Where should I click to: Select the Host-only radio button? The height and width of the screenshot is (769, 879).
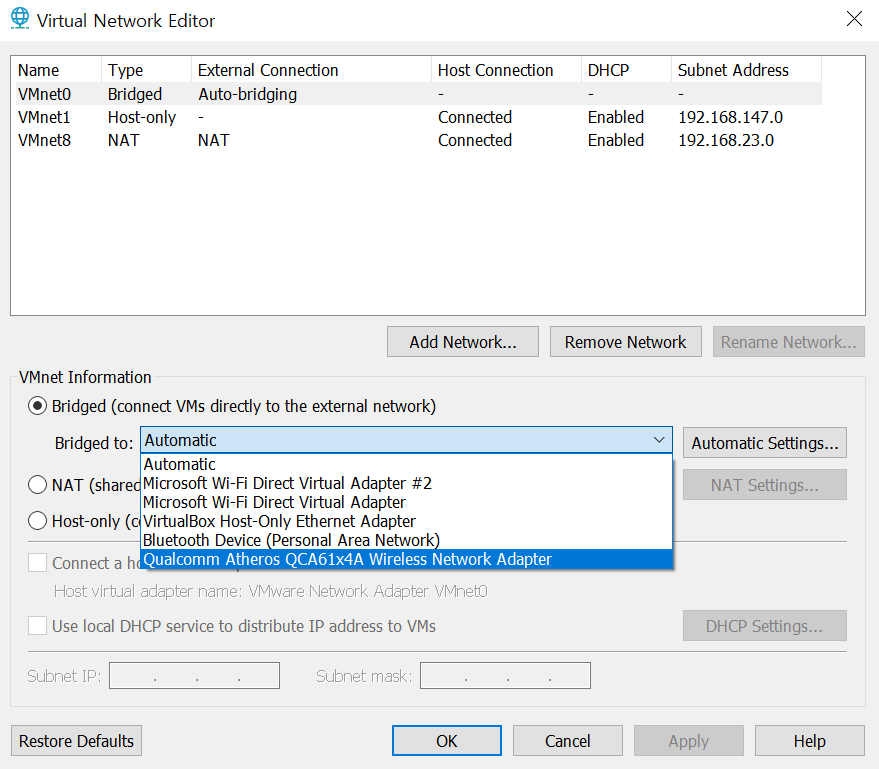coord(38,521)
